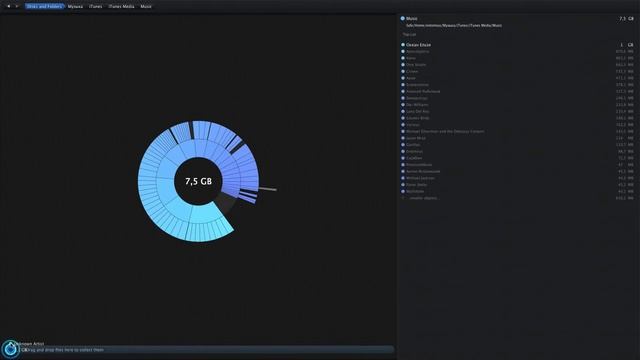The image size is (640, 360).
Task: Open the Disks and Folders breadcrumb
Action: pyautogui.click(x=44, y=7)
